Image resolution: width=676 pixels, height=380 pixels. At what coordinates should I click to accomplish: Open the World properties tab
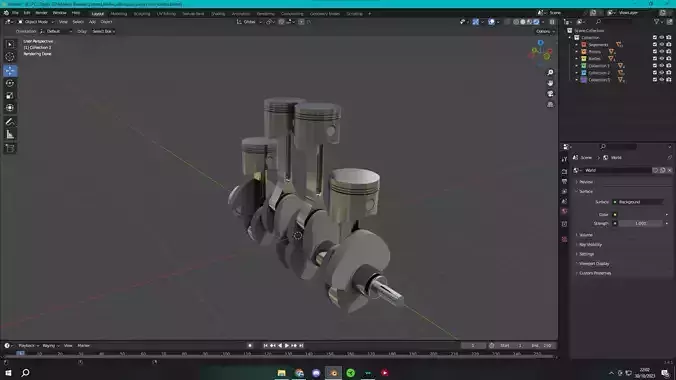point(564,211)
